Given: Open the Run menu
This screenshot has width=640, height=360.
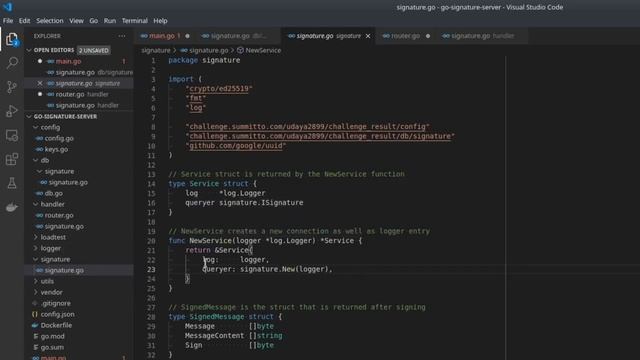Looking at the screenshot, I should (109, 21).
